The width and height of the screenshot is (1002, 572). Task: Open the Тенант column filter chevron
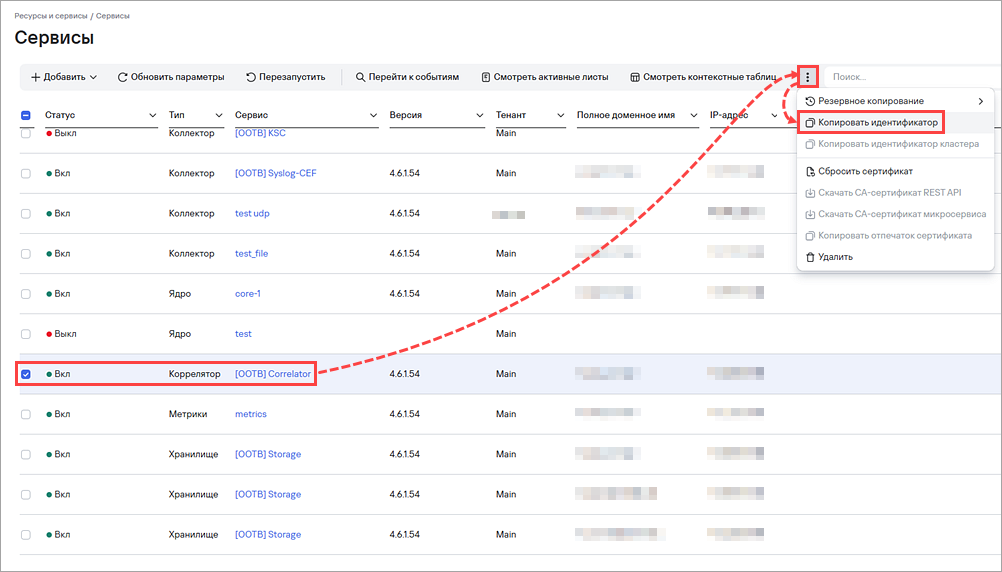(x=560, y=115)
